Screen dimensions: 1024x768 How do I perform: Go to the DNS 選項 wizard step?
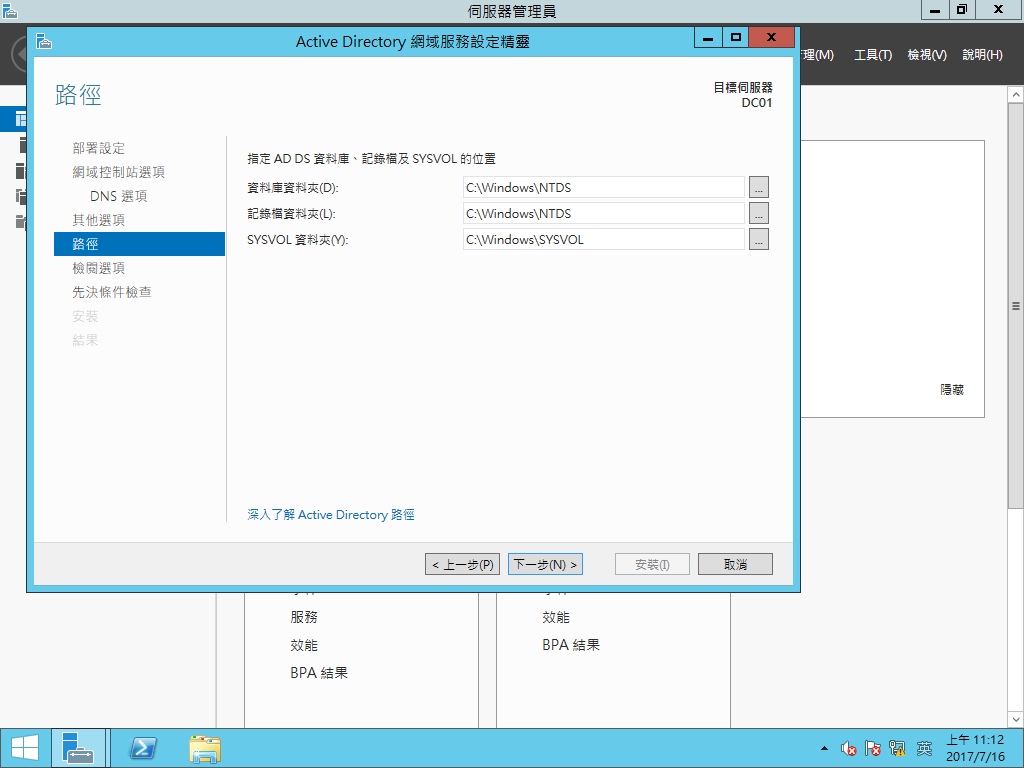119,196
